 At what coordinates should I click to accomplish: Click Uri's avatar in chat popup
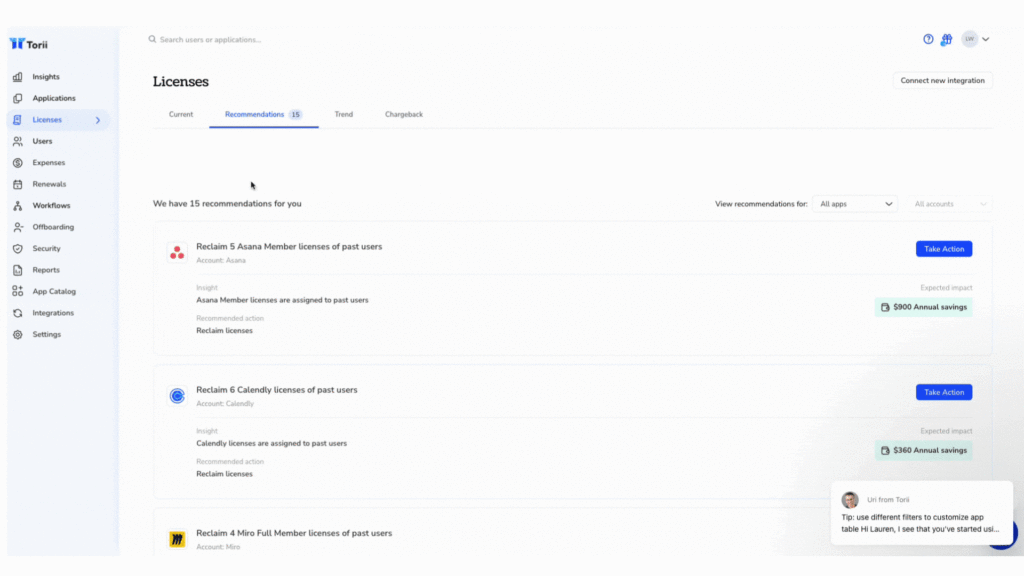coord(850,500)
